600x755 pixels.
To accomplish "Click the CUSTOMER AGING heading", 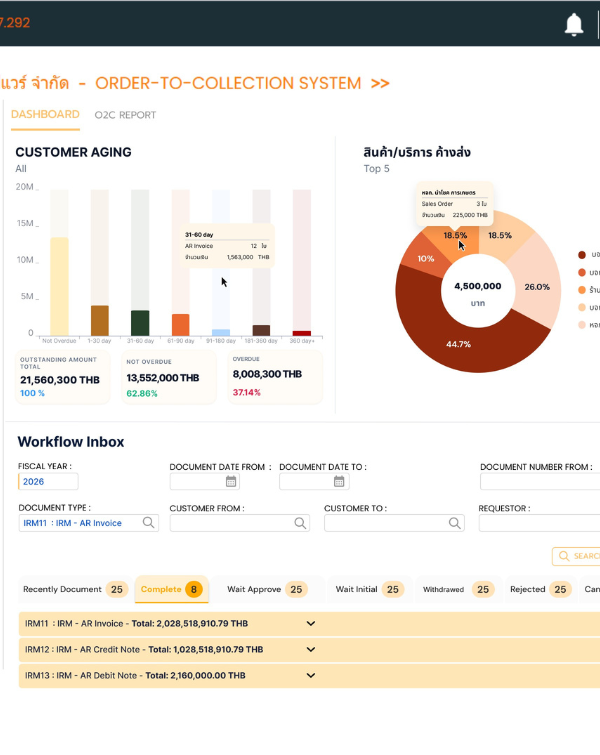I will (73, 152).
